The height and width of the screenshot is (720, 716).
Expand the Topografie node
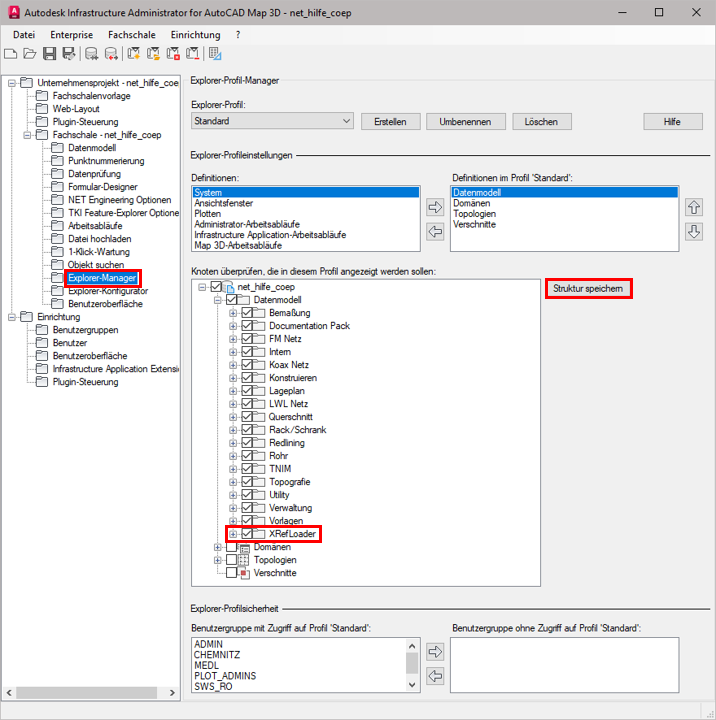pyautogui.click(x=233, y=482)
